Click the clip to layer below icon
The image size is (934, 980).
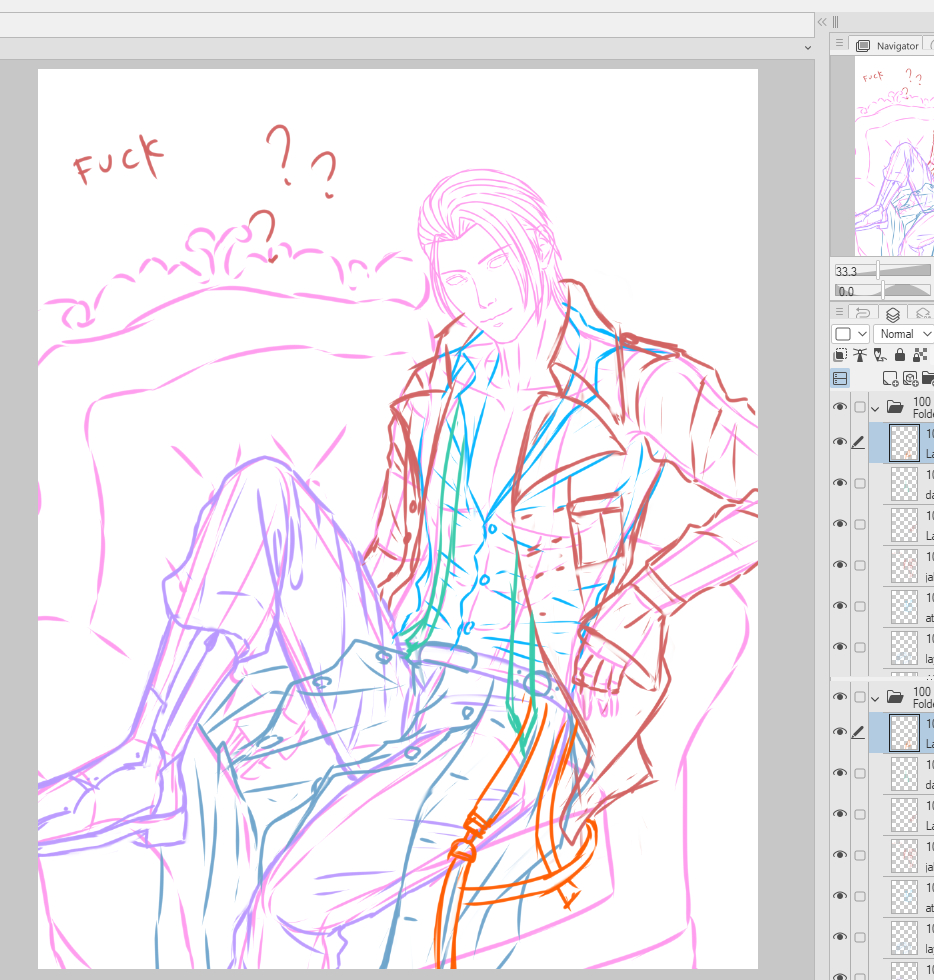pyautogui.click(x=840, y=355)
